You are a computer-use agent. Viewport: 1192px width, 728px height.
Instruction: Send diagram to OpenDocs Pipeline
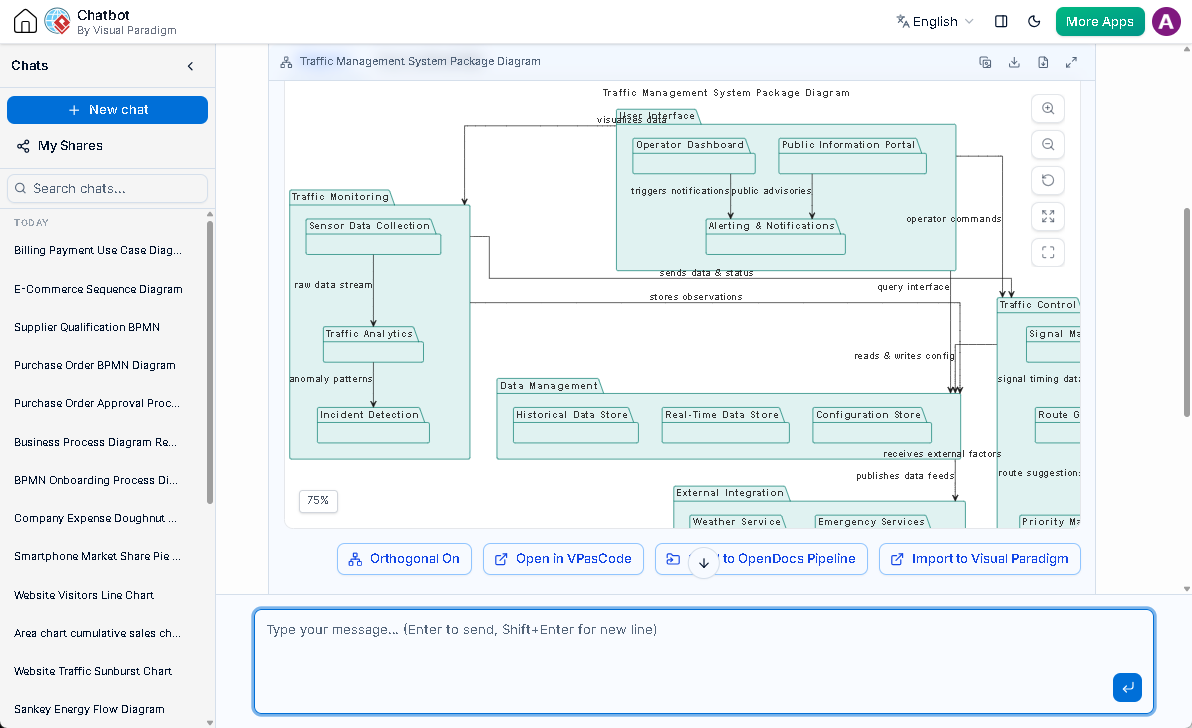(761, 559)
